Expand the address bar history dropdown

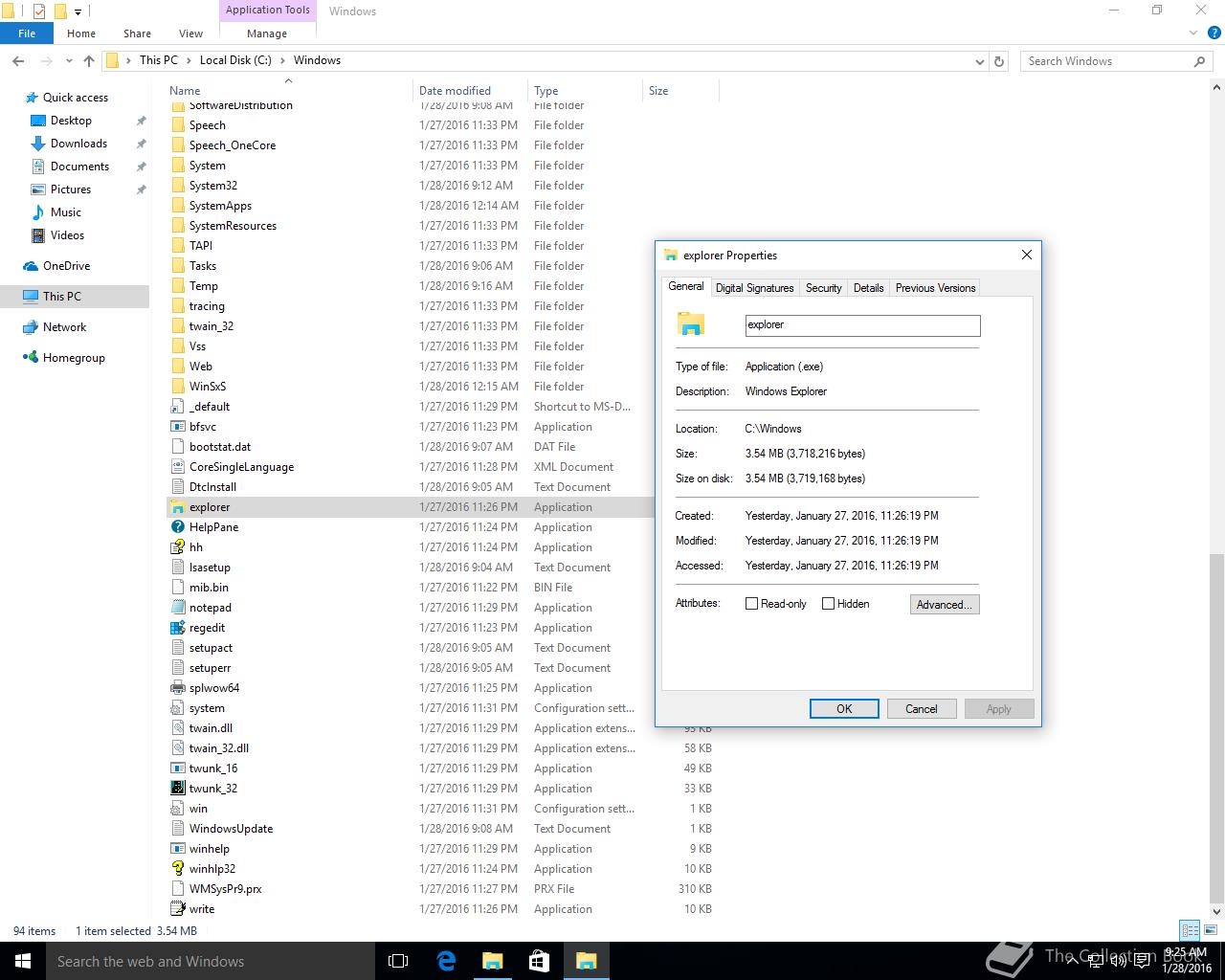coord(979,61)
